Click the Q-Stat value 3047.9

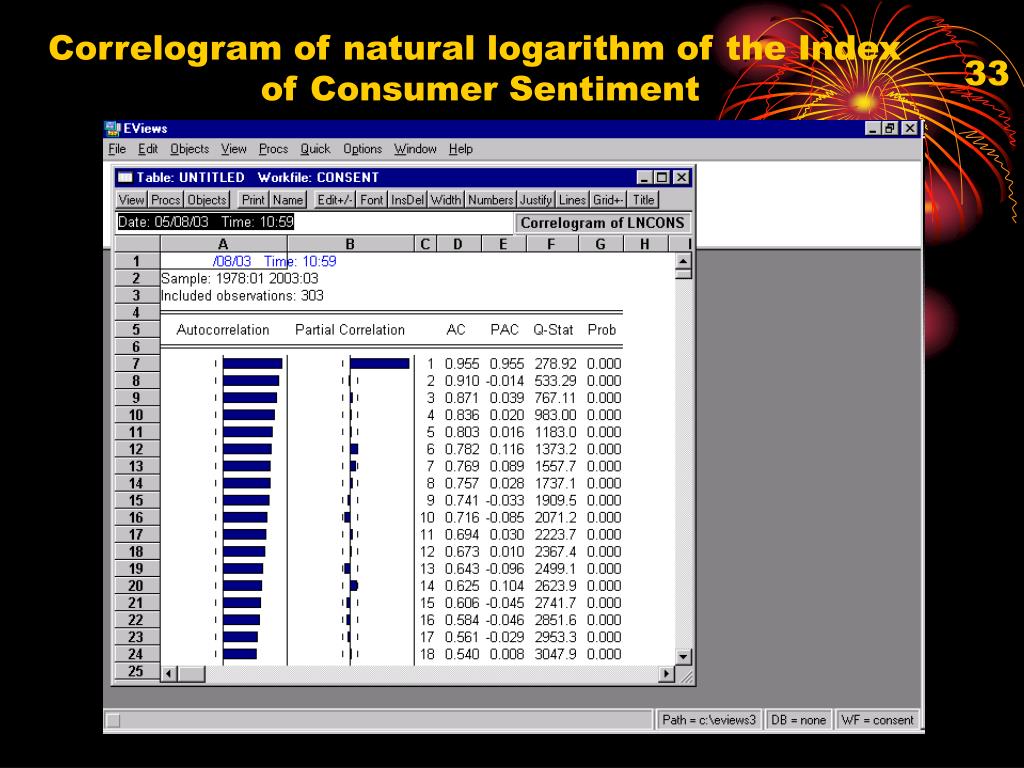(x=555, y=654)
